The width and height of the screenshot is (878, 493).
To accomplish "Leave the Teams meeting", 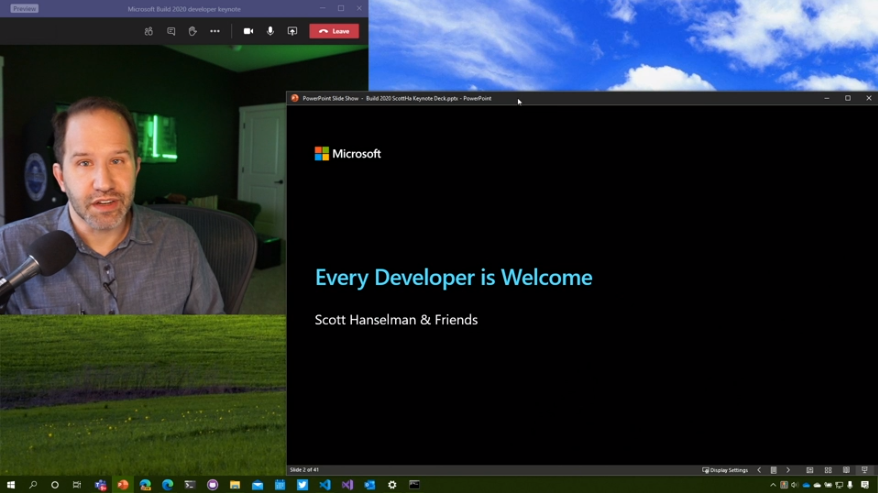I will (334, 31).
